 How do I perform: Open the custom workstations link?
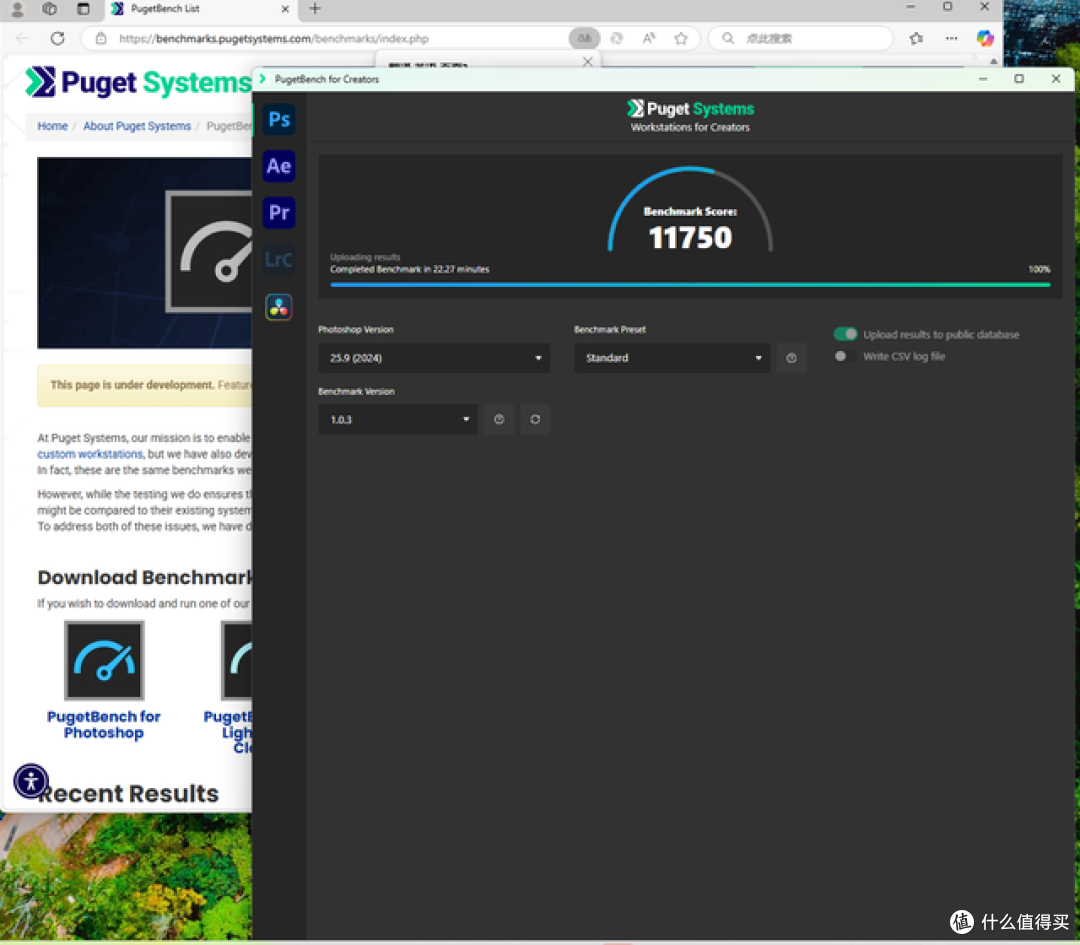[x=90, y=454]
